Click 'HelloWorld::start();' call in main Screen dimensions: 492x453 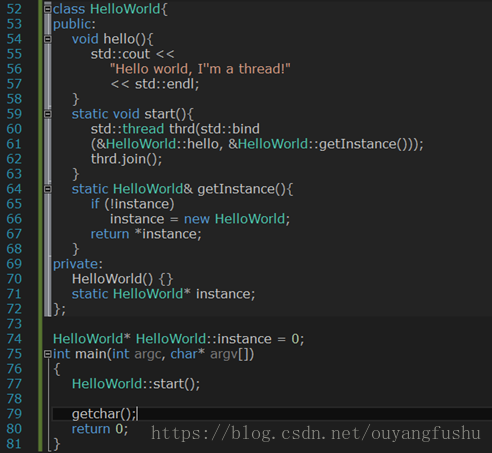coord(136,384)
